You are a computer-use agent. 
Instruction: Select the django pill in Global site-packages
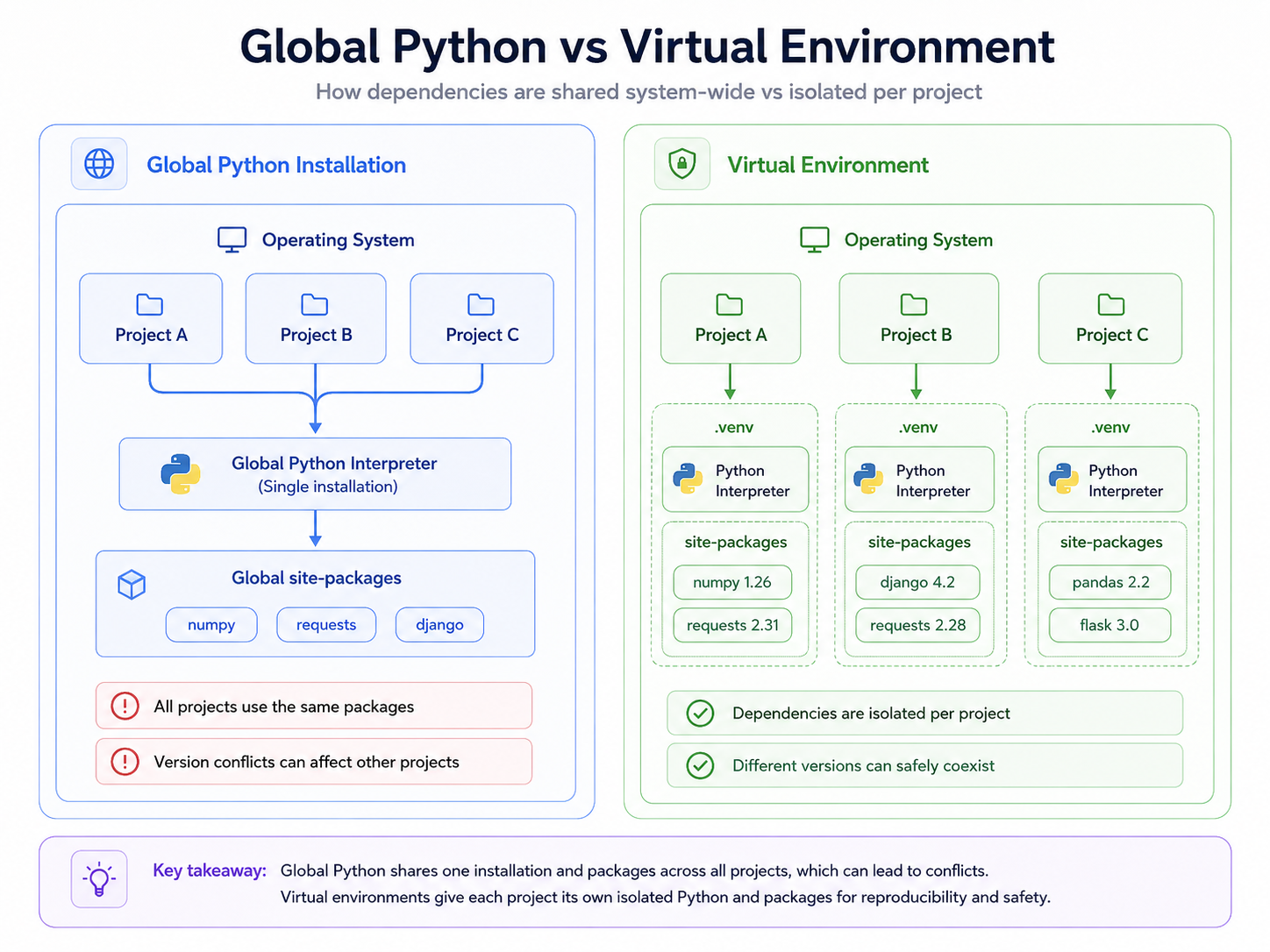(439, 625)
